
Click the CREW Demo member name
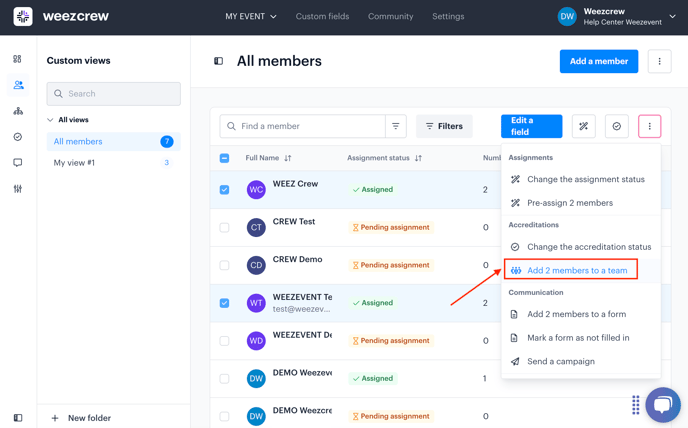[x=297, y=259]
